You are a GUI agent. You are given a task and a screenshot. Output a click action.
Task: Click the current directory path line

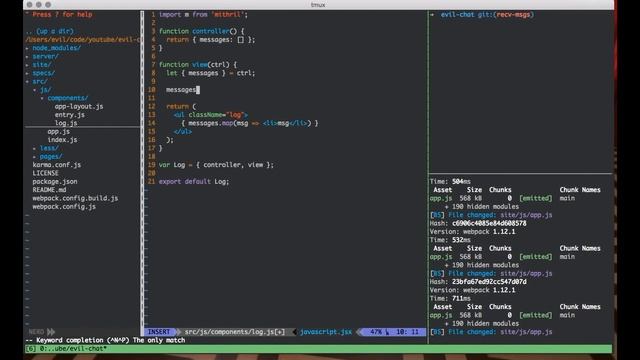[82, 40]
